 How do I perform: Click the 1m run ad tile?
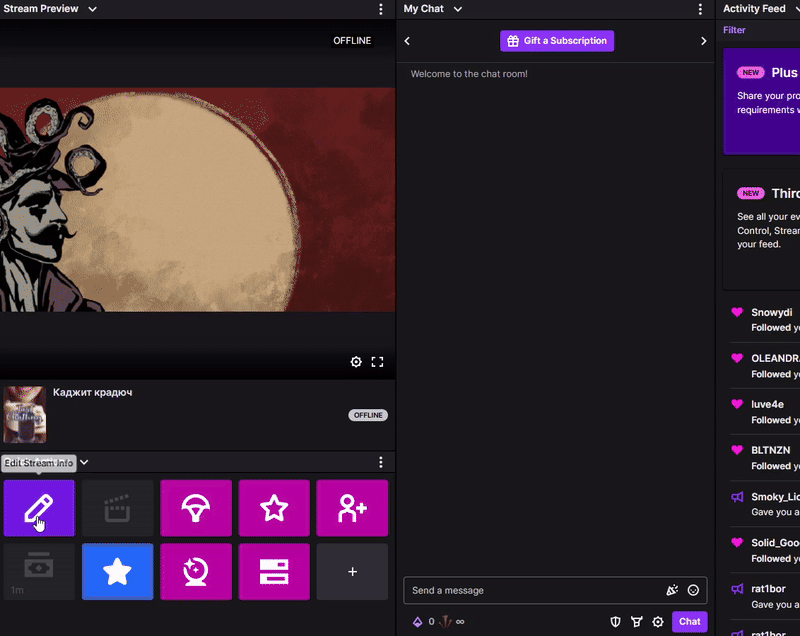[39, 571]
